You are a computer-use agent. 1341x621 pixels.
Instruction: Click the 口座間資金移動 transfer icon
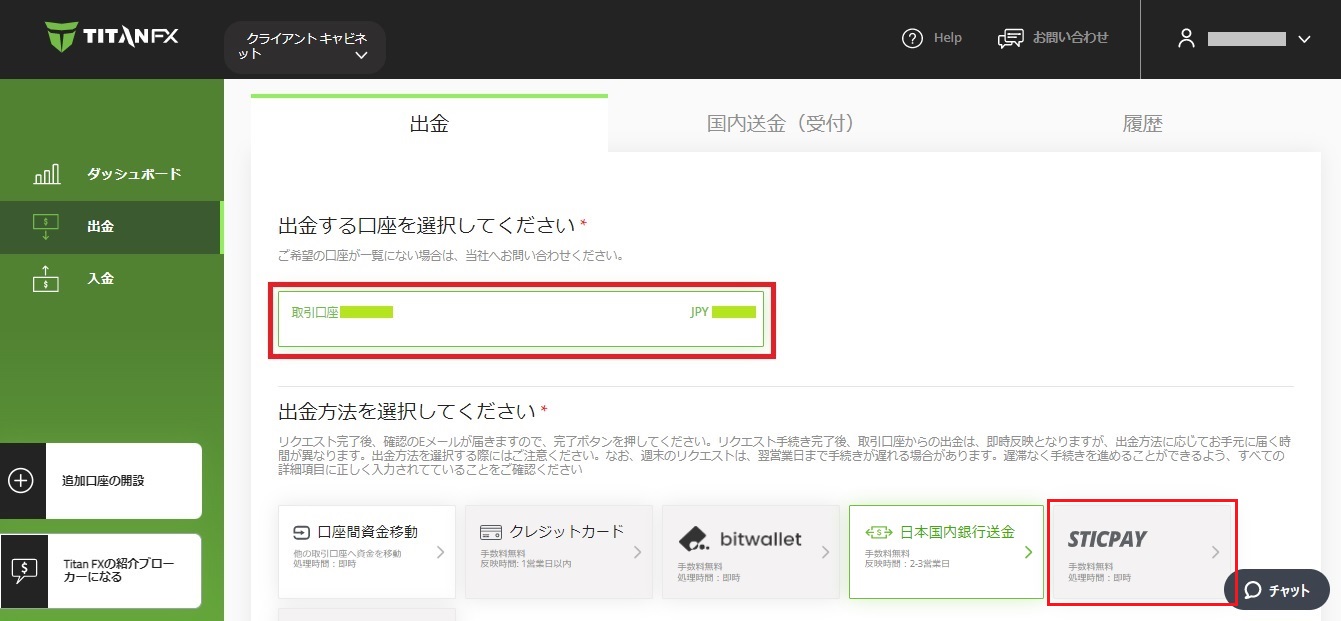click(x=301, y=532)
